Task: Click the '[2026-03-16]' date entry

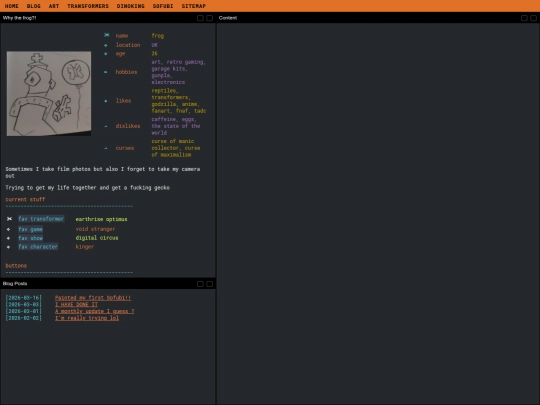Action: point(24,298)
